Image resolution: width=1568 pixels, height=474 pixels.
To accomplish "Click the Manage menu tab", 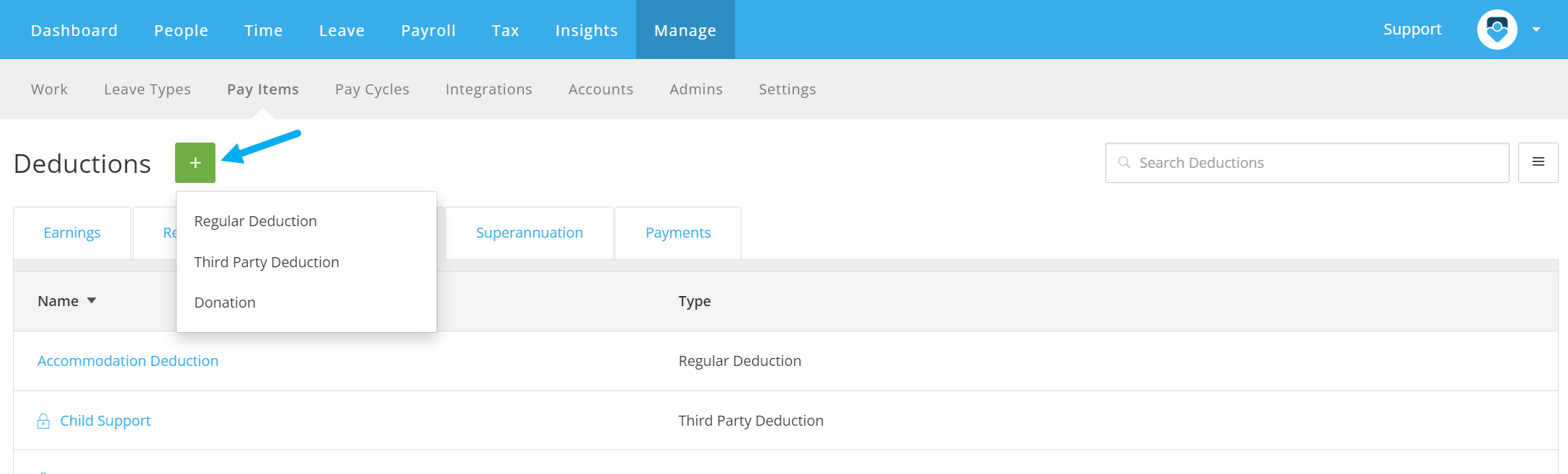I will click(685, 30).
